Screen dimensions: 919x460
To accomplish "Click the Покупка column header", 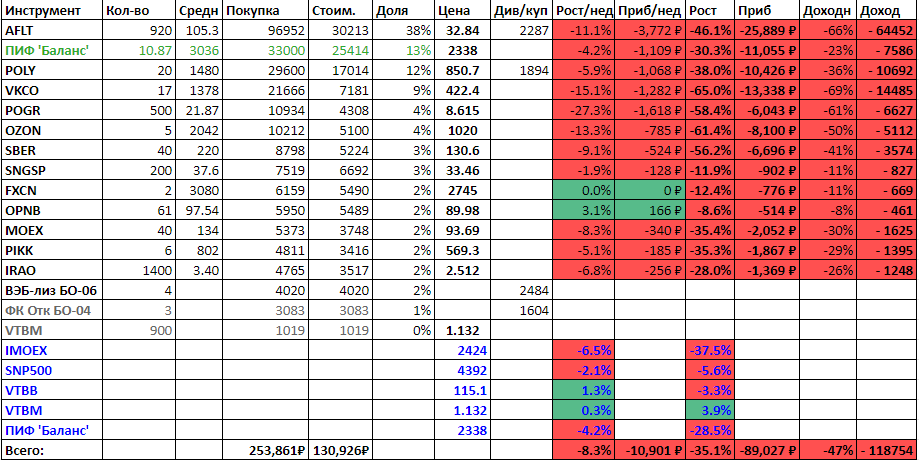I will click(266, 11).
